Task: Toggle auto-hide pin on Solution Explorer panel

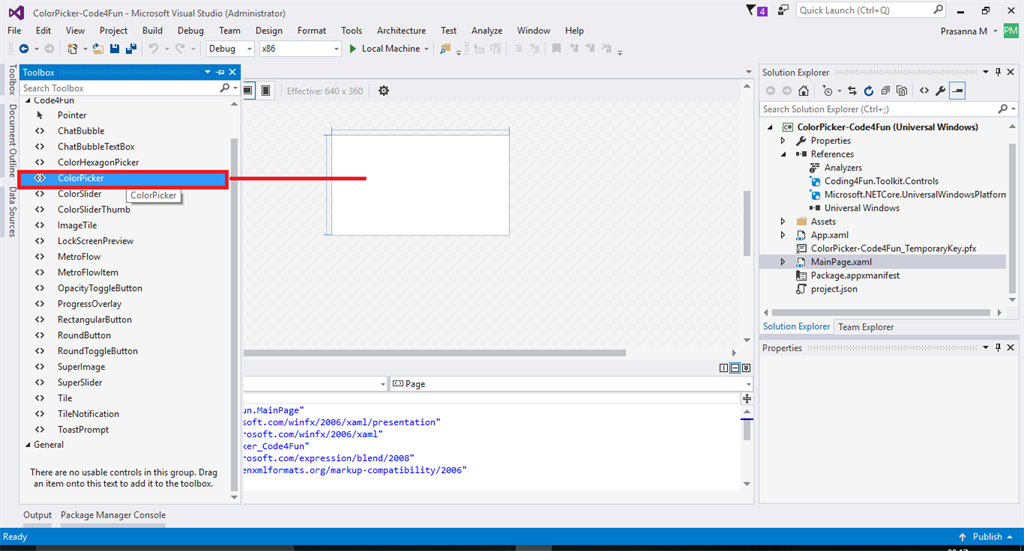Action: pos(998,72)
